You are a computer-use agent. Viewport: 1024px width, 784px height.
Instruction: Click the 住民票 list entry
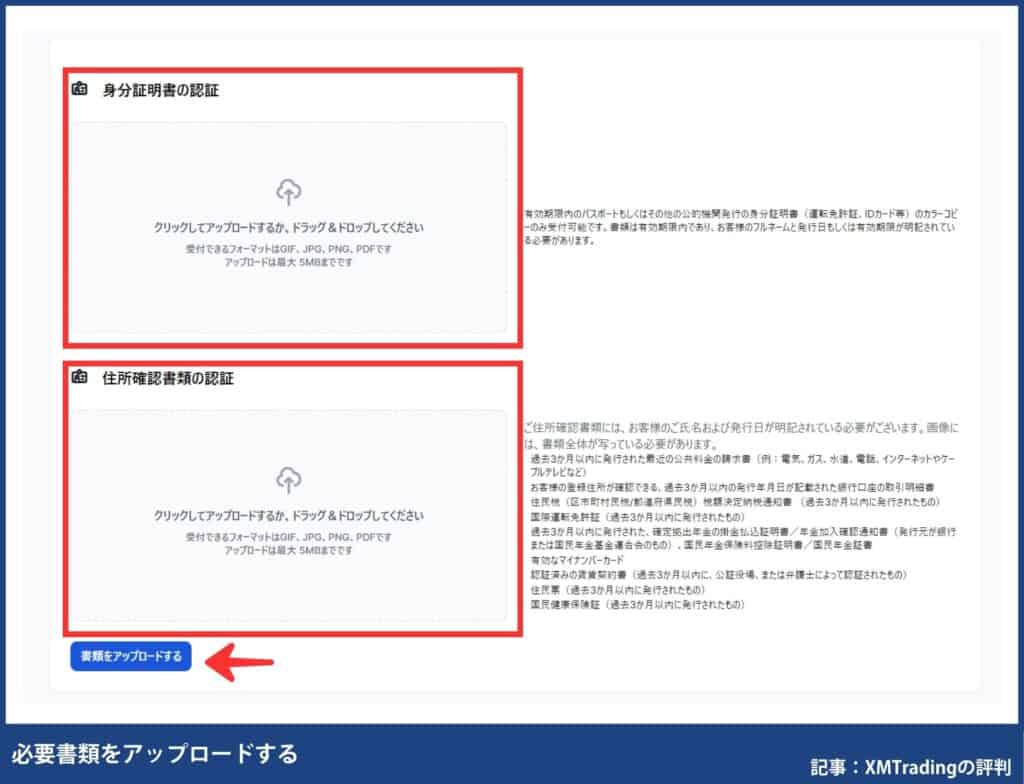pyautogui.click(x=618, y=590)
